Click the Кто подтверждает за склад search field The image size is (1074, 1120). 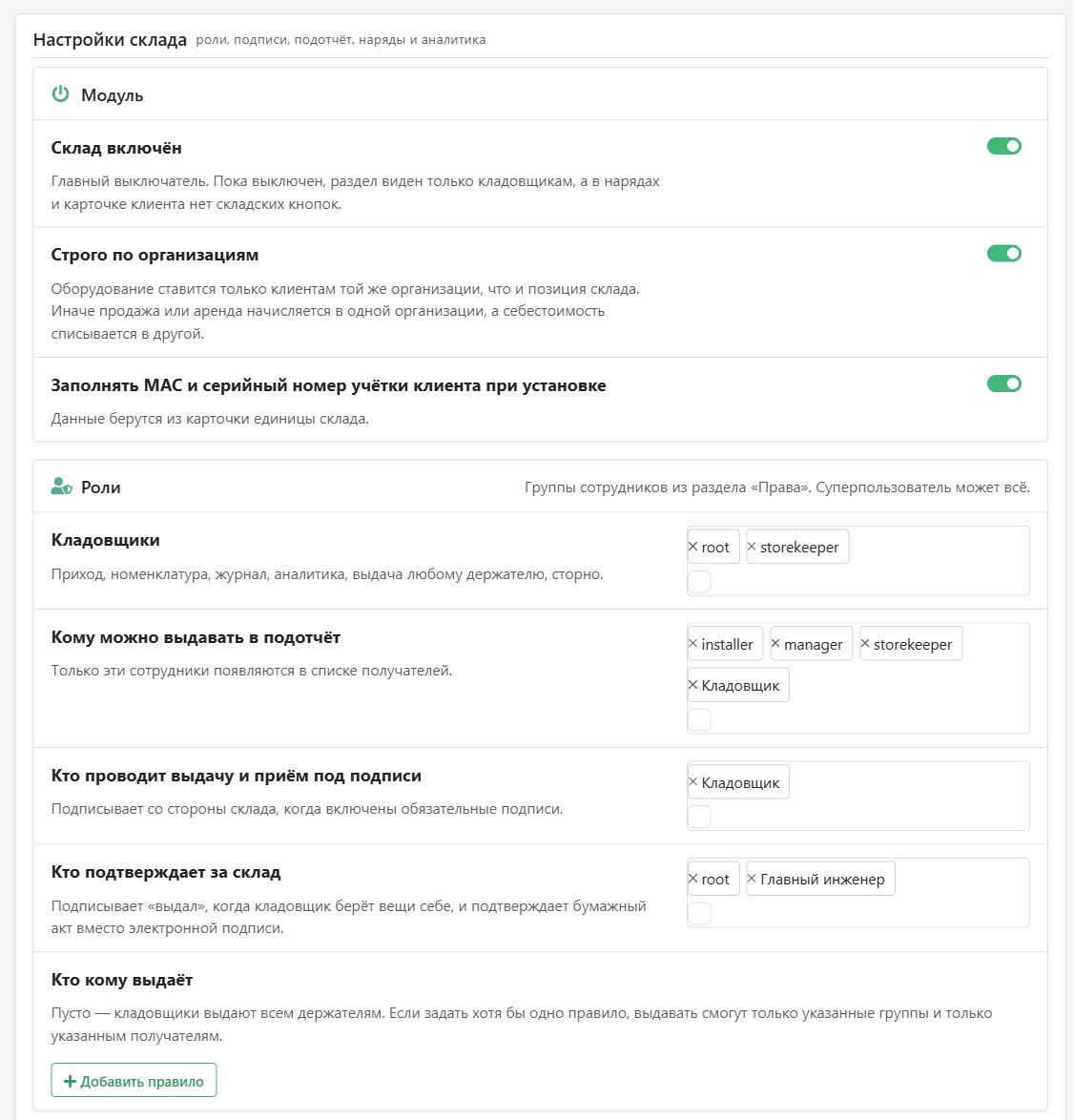click(x=699, y=913)
